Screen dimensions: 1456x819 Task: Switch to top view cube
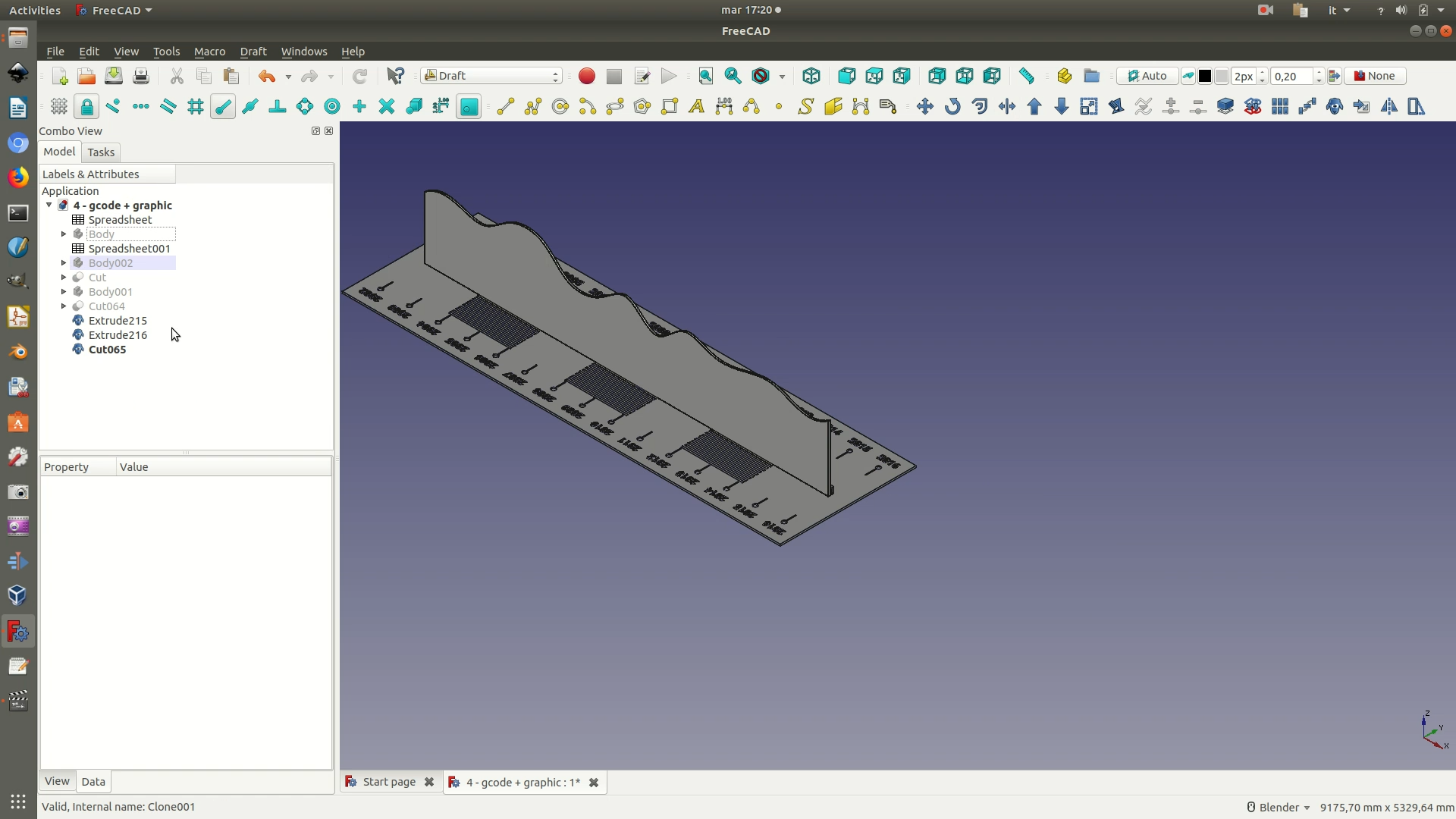coord(874,76)
